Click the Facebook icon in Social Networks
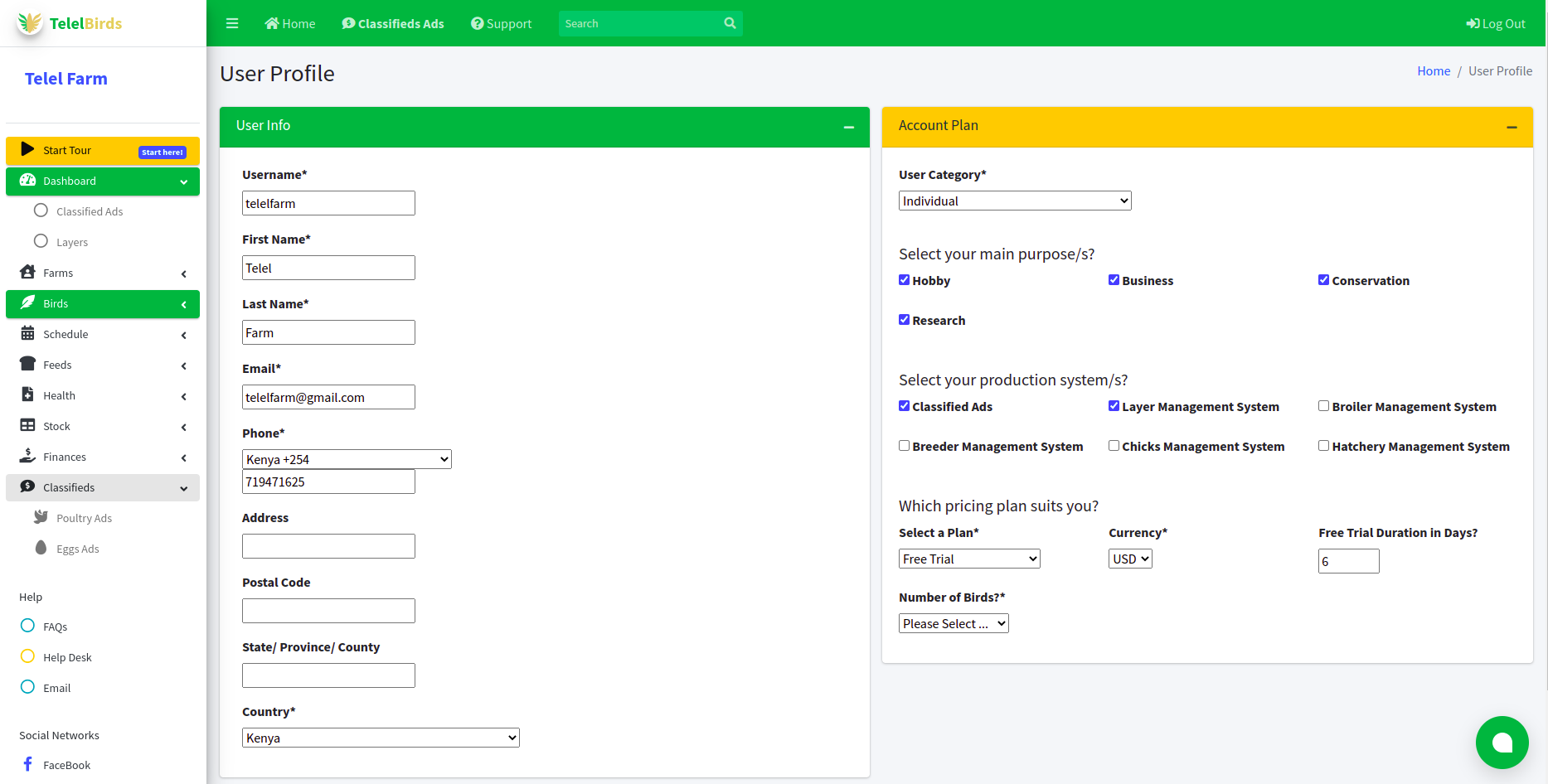The width and height of the screenshot is (1548, 784). pyautogui.click(x=27, y=764)
